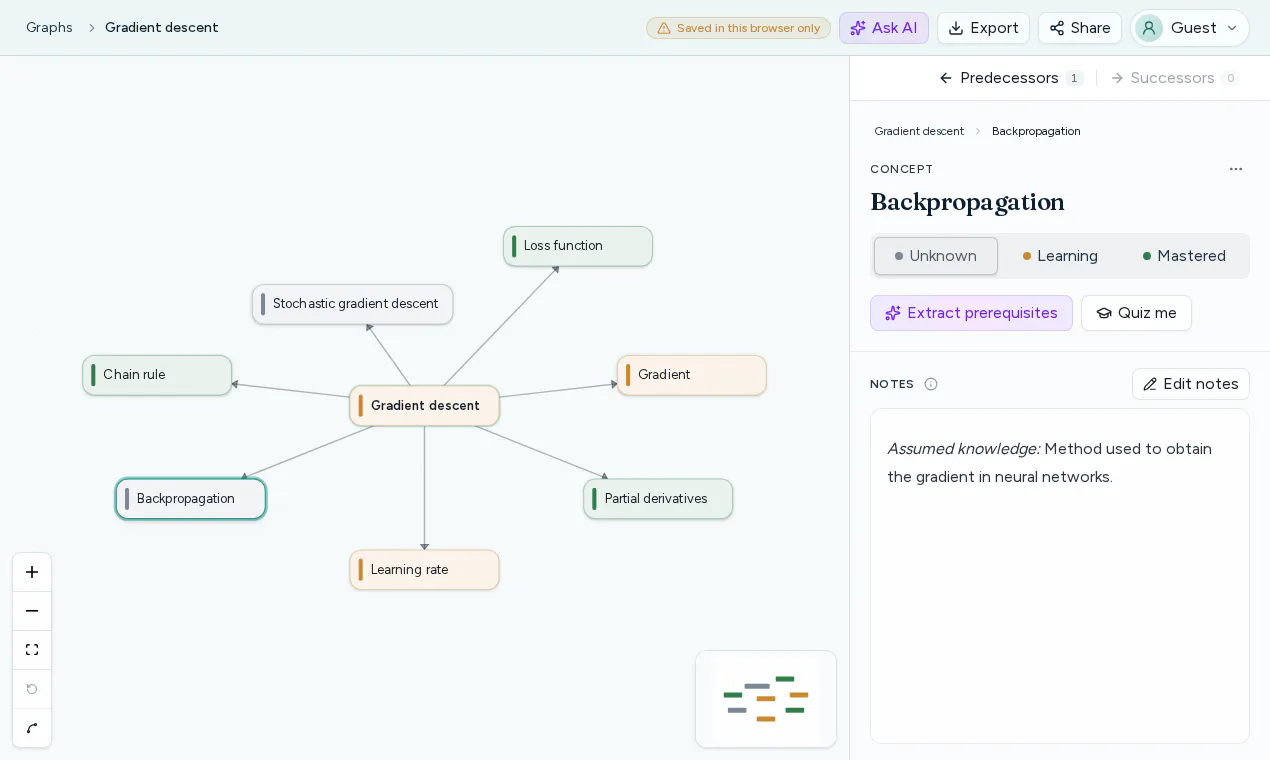
Task: Show the Predecessors list
Action: click(x=1011, y=78)
